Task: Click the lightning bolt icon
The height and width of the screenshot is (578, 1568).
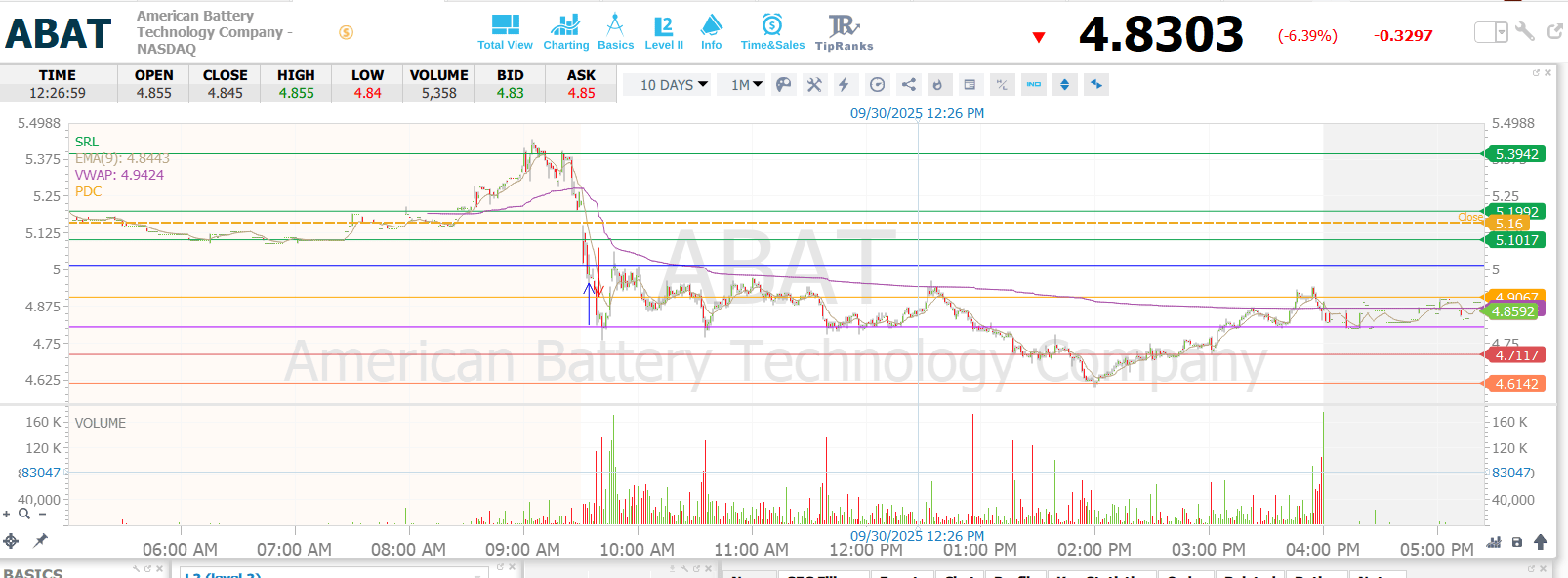Action: pyautogui.click(x=845, y=85)
